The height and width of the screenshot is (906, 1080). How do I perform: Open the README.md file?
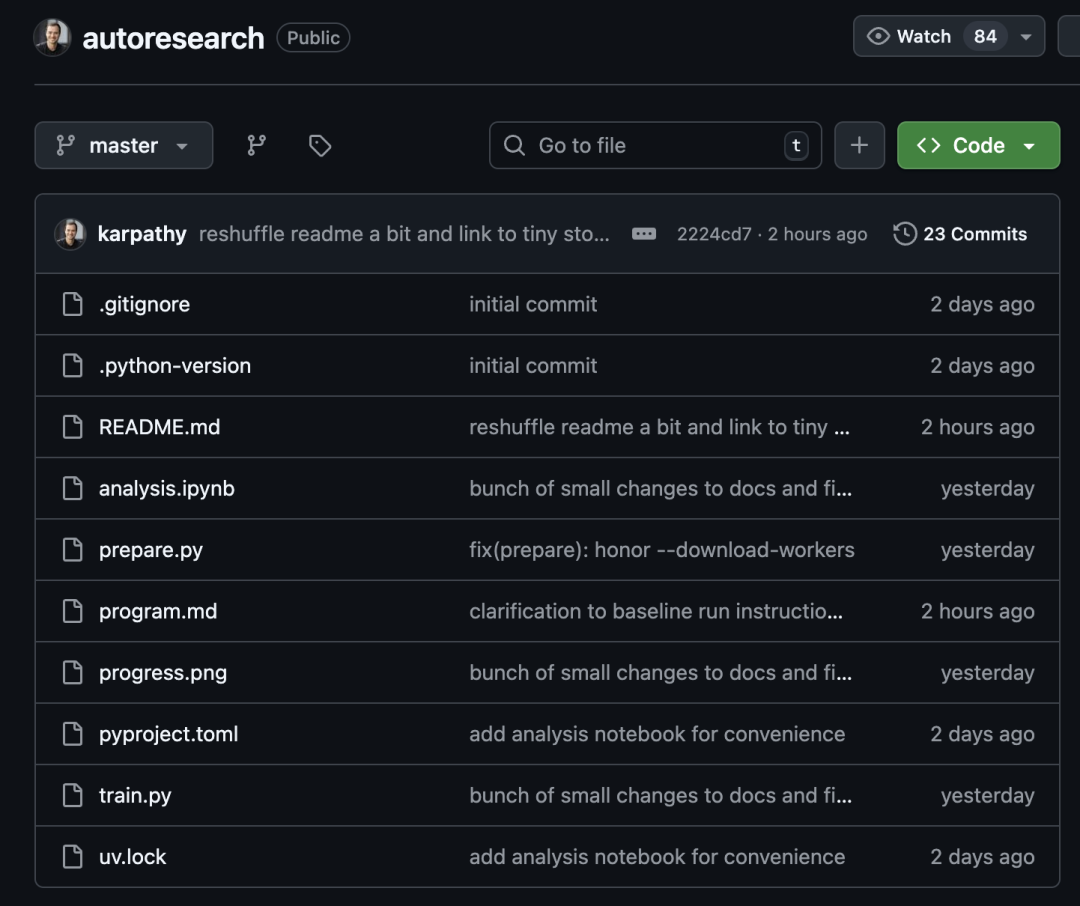(159, 427)
